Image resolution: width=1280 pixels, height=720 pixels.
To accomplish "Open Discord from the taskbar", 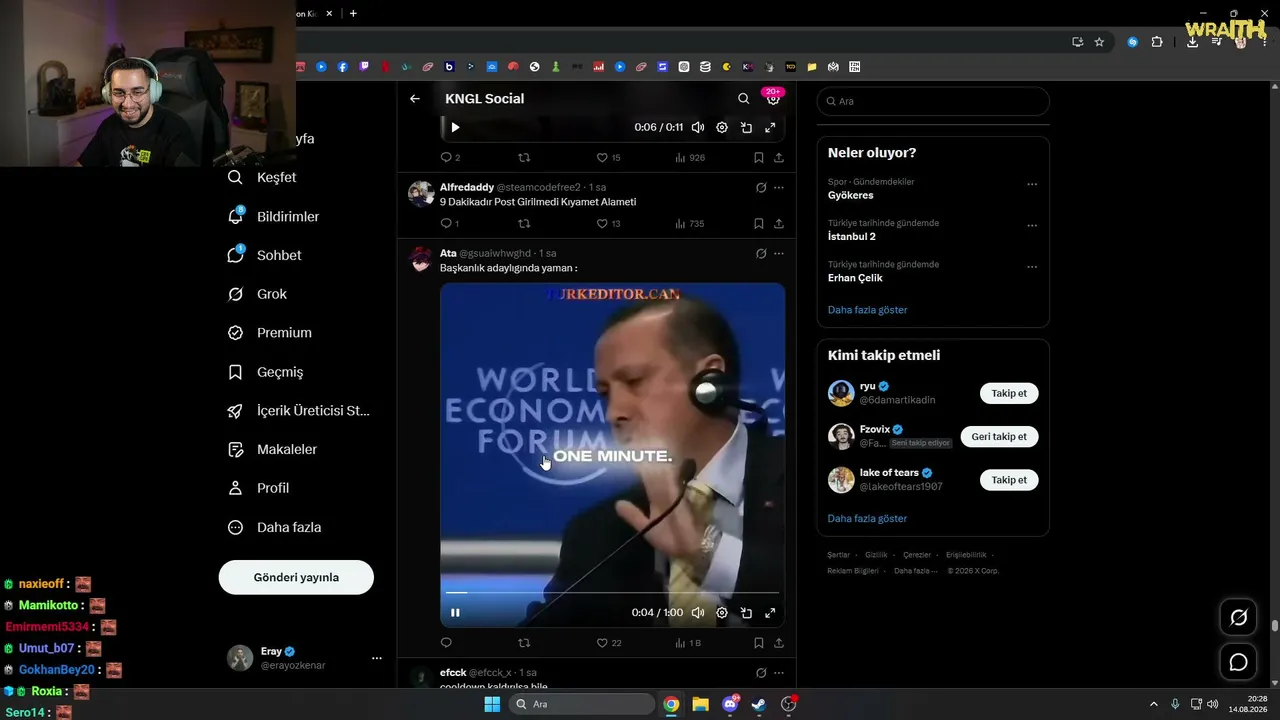I will [730, 704].
